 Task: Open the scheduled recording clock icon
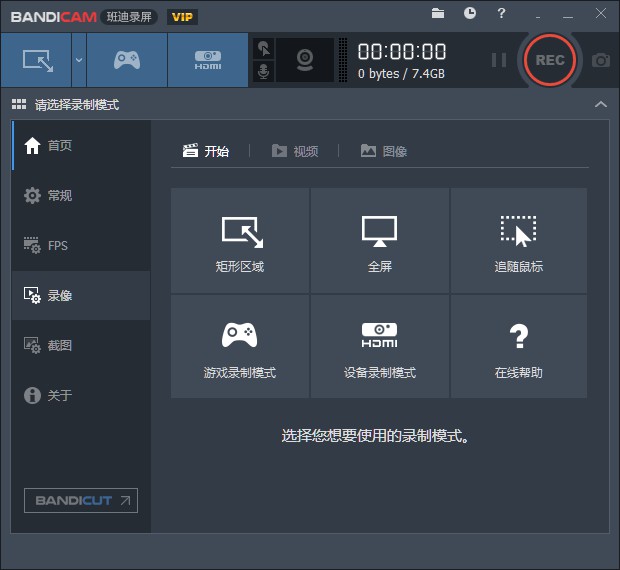(470, 13)
